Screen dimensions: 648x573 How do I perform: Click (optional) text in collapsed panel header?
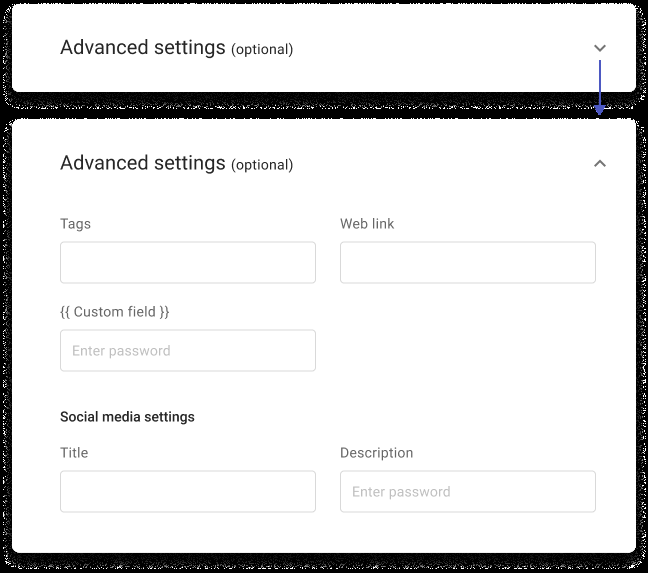[262, 50]
